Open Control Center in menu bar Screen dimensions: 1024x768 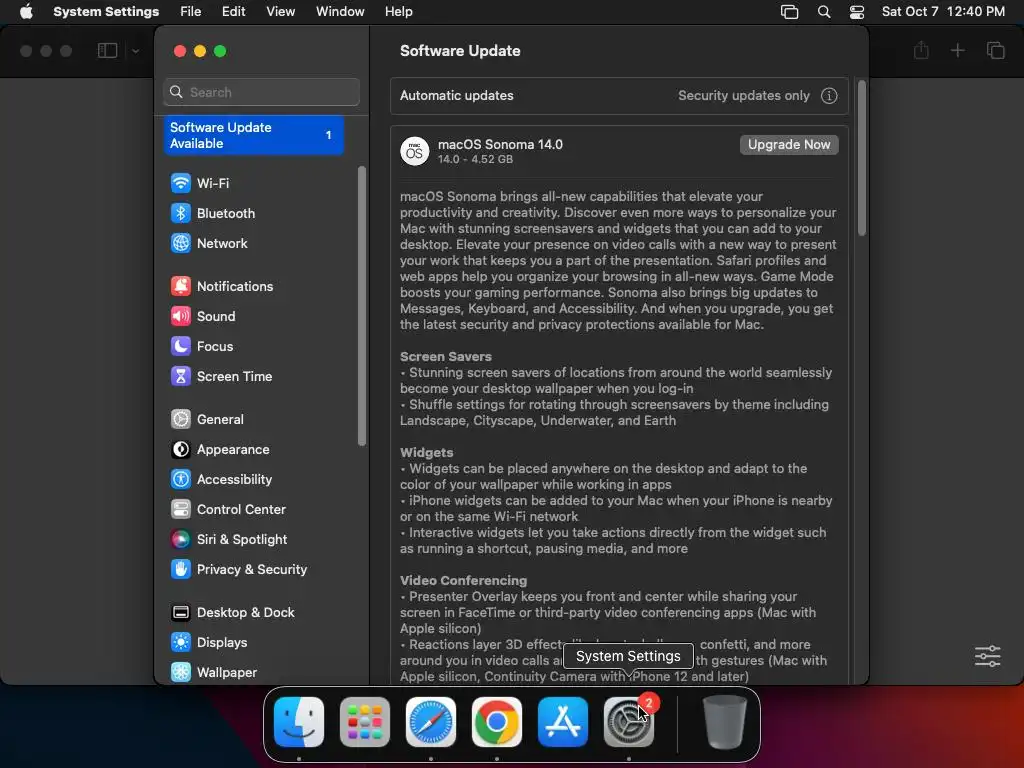pyautogui.click(x=857, y=12)
